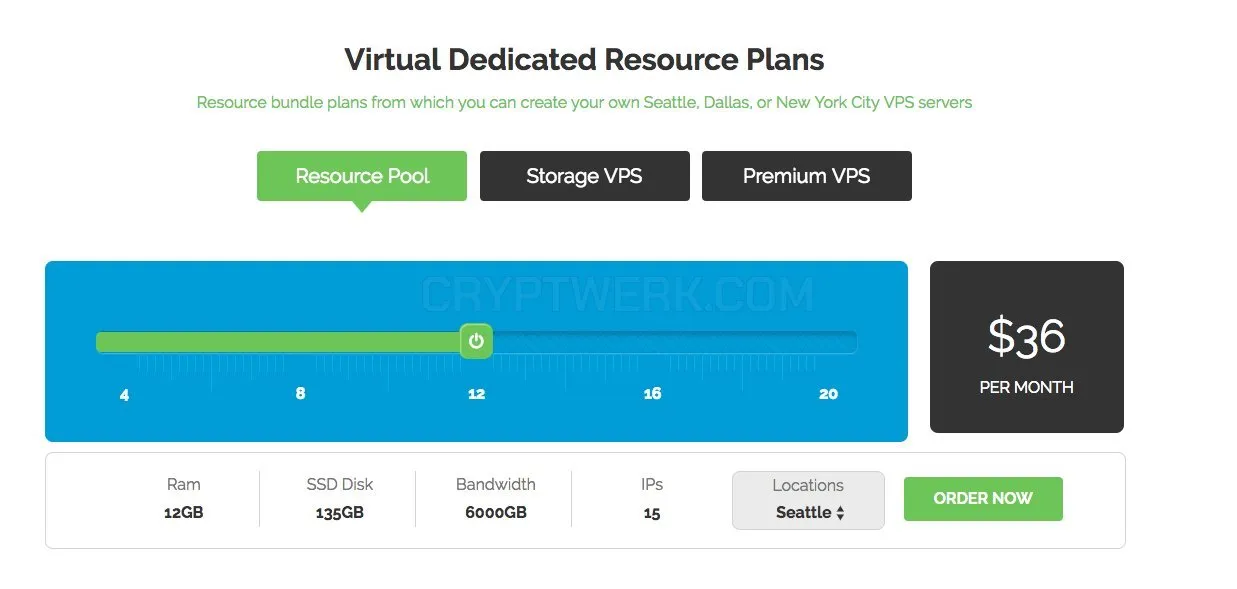Set slider to the 20 mark
Image resolution: width=1237 pixels, height=589 pixels.
click(828, 393)
